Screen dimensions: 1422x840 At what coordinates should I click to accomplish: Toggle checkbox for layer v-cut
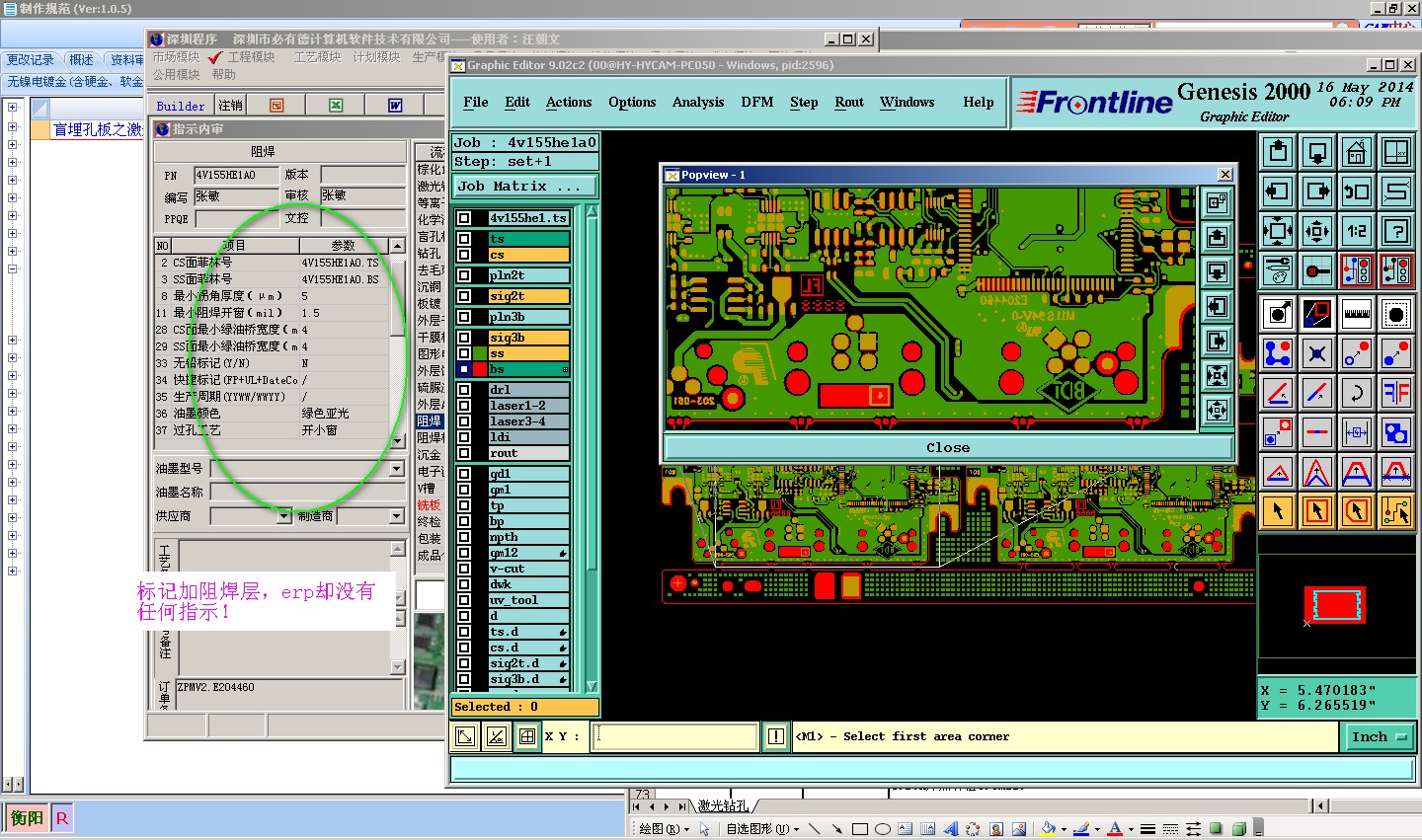(x=464, y=569)
